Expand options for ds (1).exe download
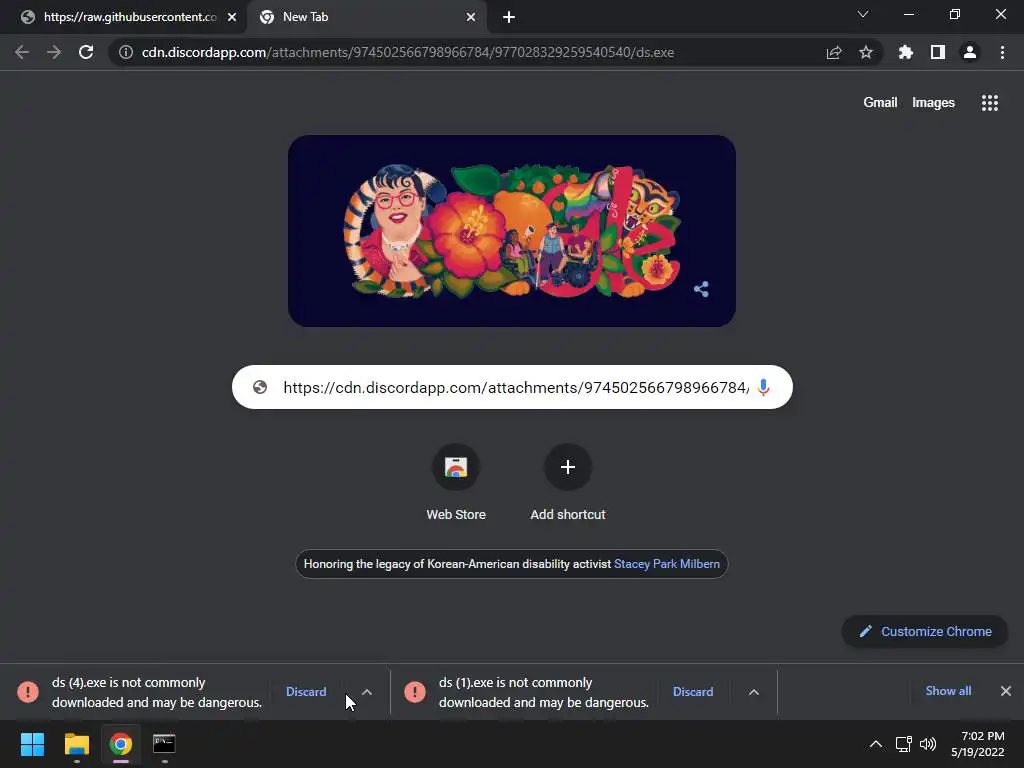Viewport: 1024px width, 768px height. (754, 692)
